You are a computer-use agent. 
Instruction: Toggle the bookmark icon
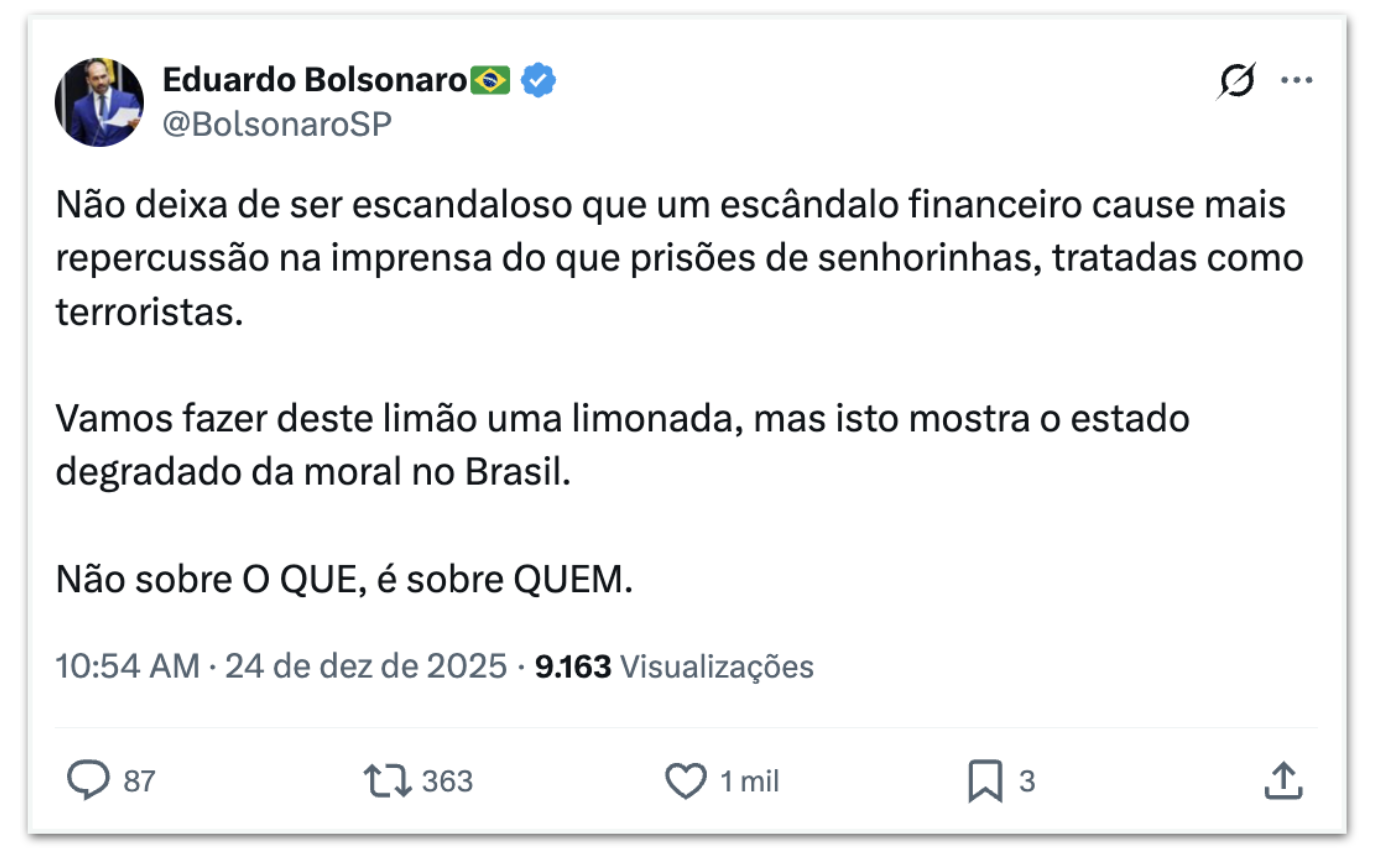(985, 781)
